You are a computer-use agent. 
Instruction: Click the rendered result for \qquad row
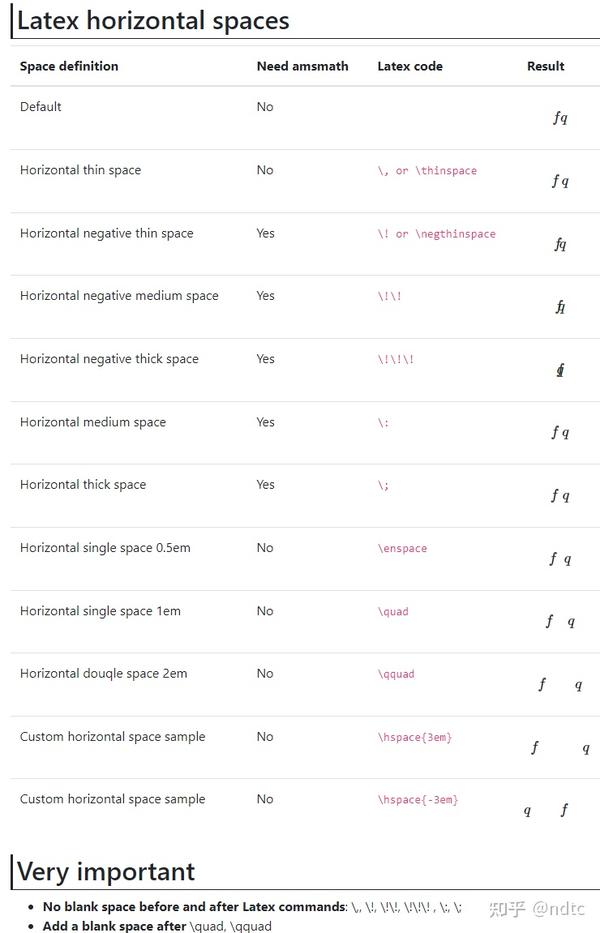pos(560,685)
